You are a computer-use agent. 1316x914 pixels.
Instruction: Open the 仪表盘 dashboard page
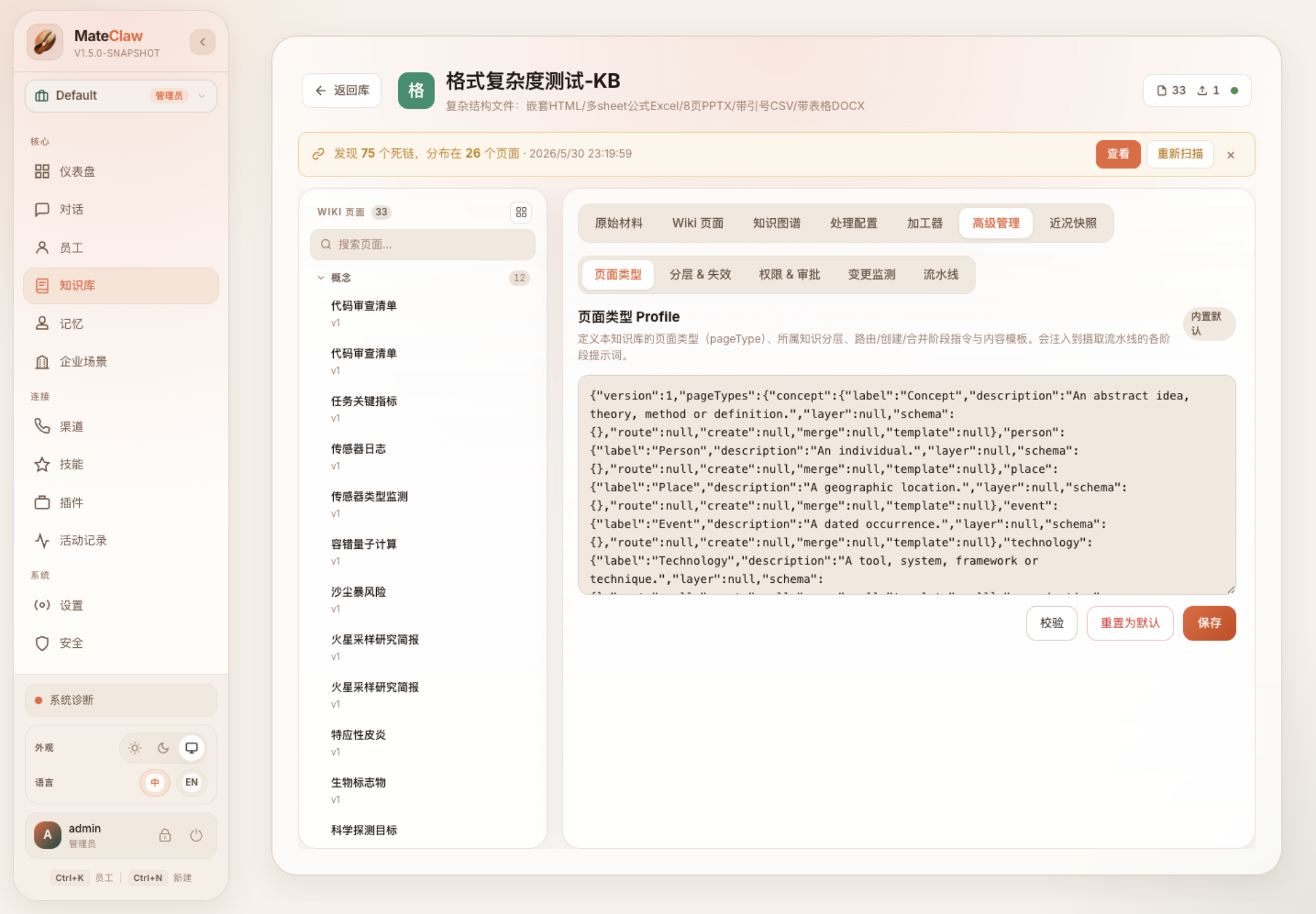[121, 171]
